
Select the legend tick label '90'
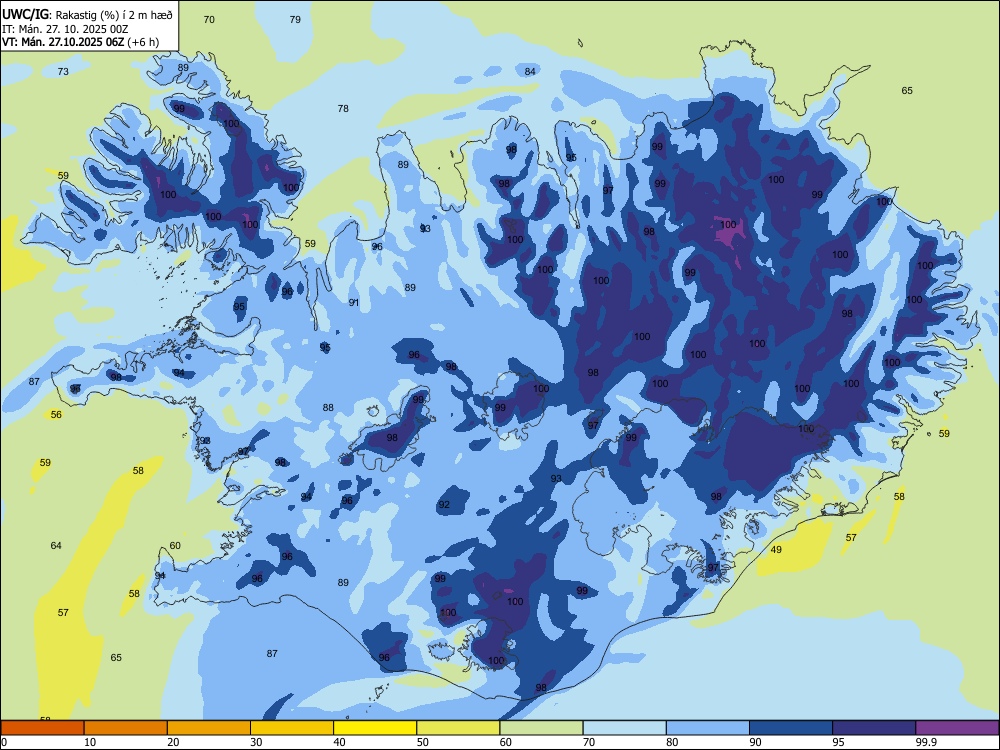click(x=755, y=742)
